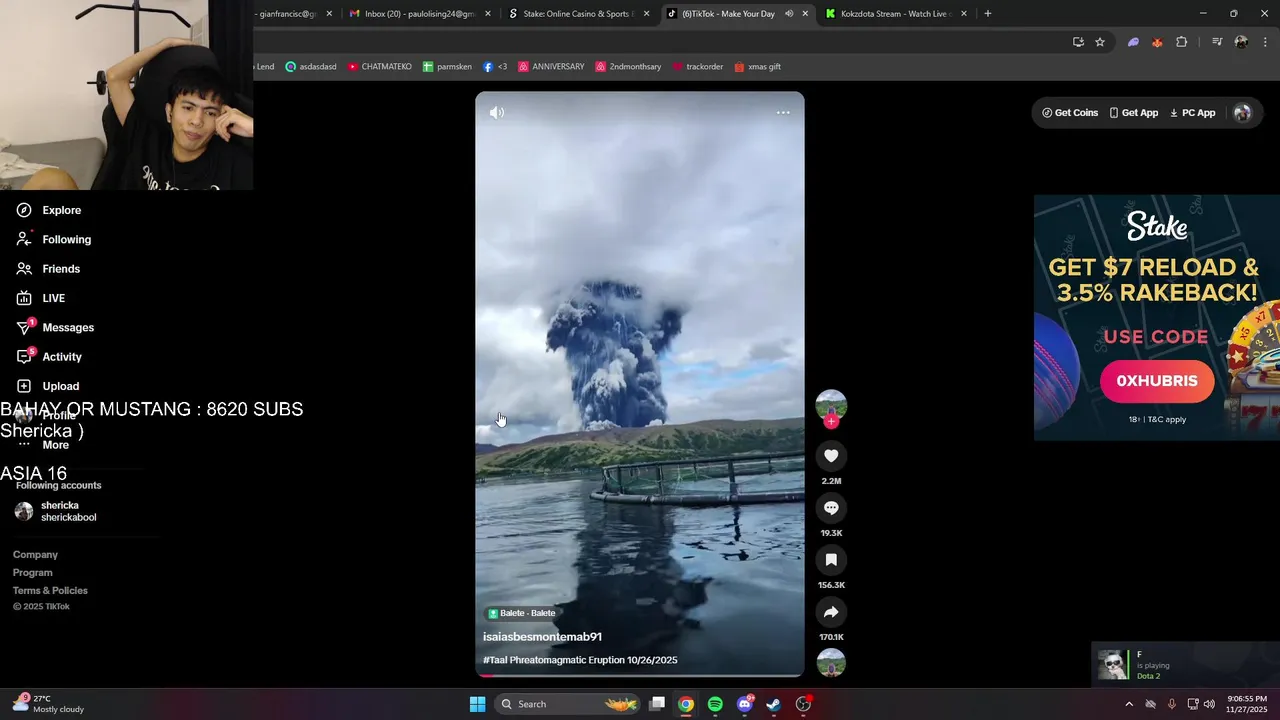
Task: Open the Windows Start menu
Action: (478, 704)
